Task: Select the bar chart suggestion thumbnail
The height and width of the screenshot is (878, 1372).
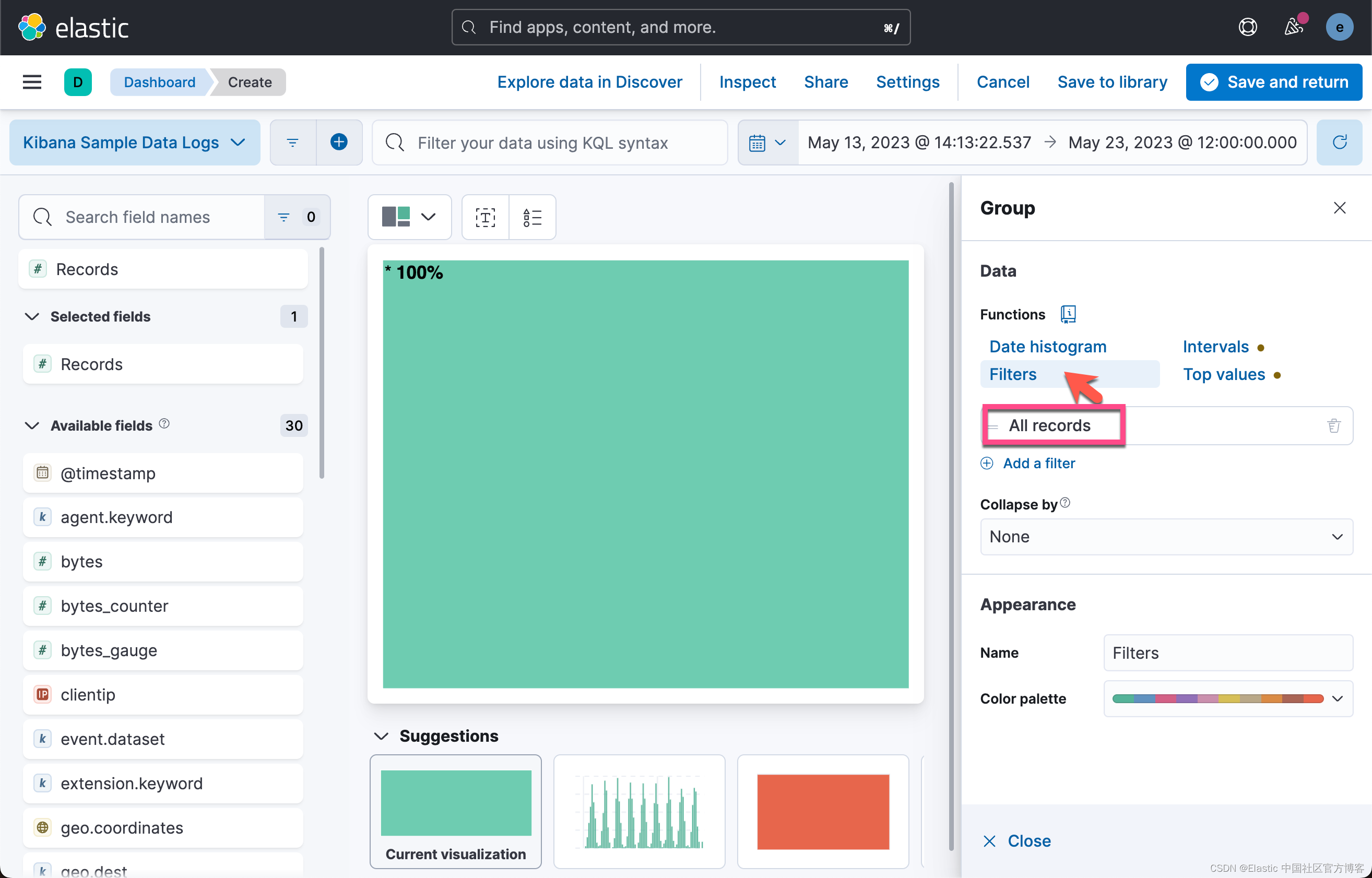Action: [639, 811]
